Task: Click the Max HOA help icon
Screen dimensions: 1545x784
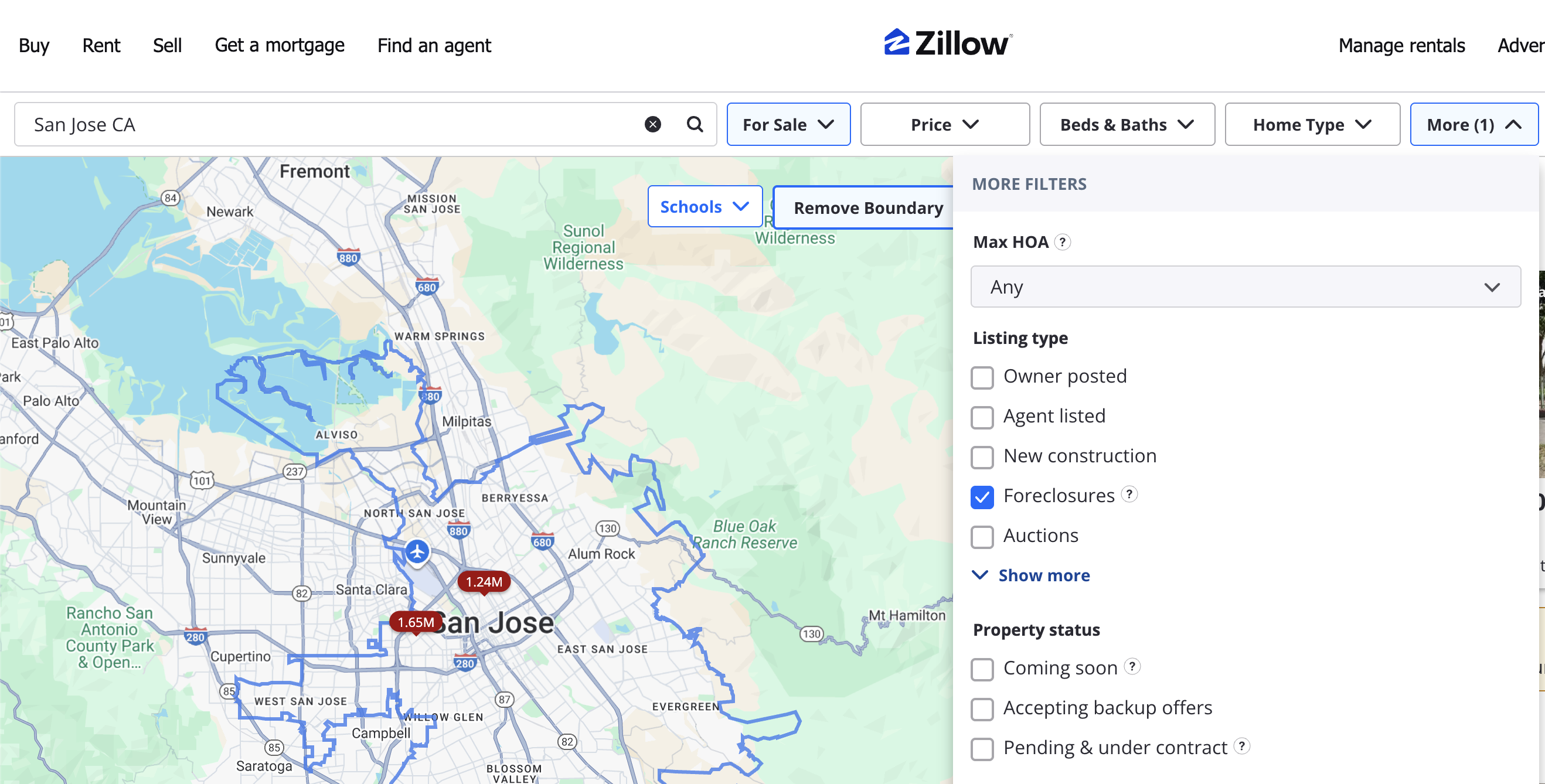Action: [x=1062, y=242]
